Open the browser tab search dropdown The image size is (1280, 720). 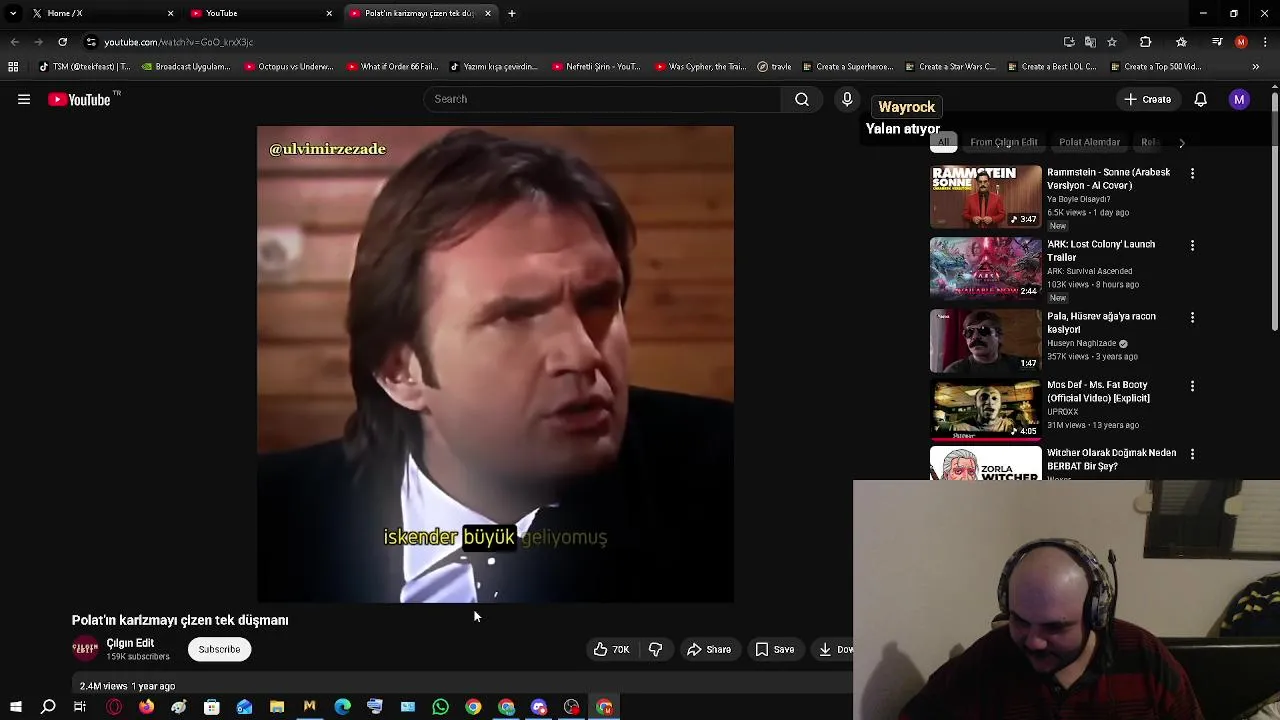(13, 13)
